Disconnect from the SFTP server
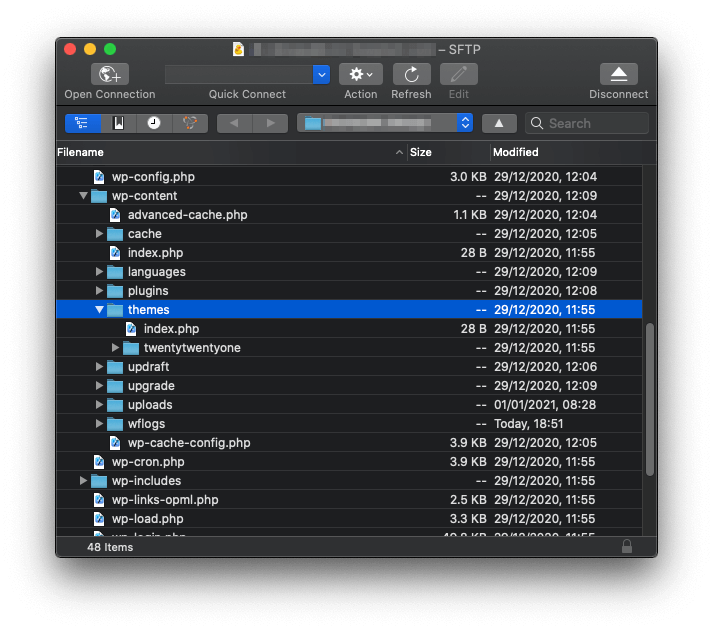The height and width of the screenshot is (631, 713). [618, 74]
